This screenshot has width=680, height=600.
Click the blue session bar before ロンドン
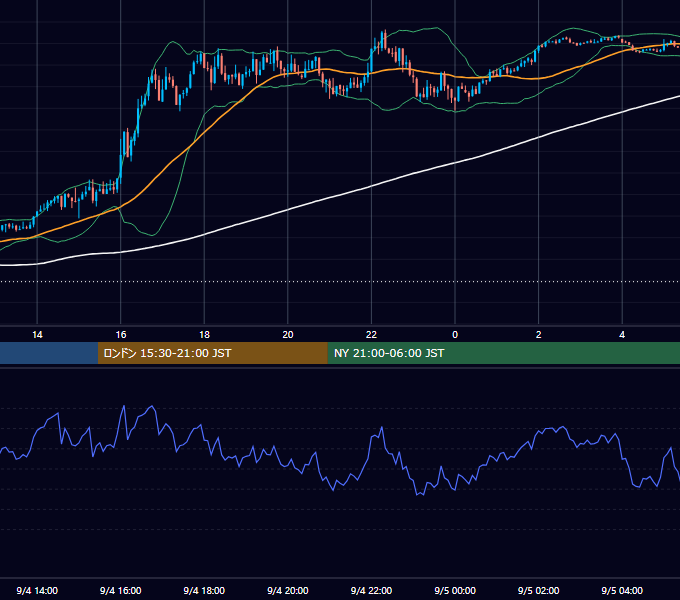[49, 353]
